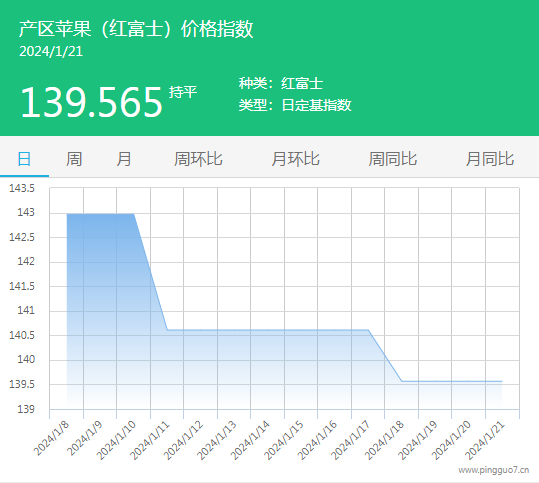Open the 月同比 tab
Screen dimensions: 539x483
[x=490, y=159]
